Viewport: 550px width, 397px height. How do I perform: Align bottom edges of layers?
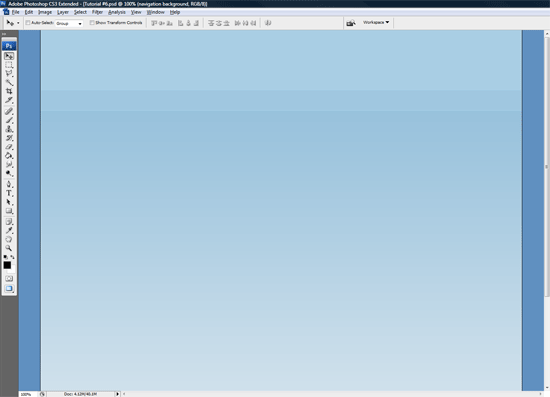[170, 23]
